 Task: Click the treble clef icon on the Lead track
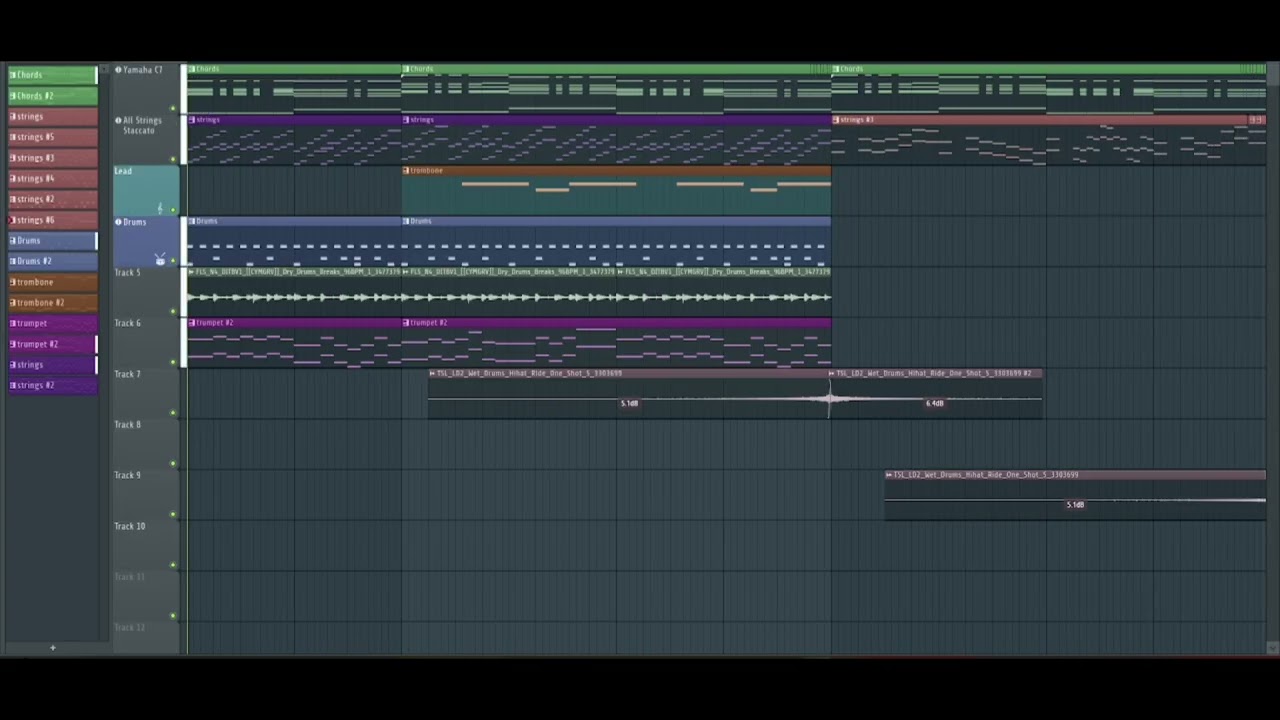coord(159,208)
